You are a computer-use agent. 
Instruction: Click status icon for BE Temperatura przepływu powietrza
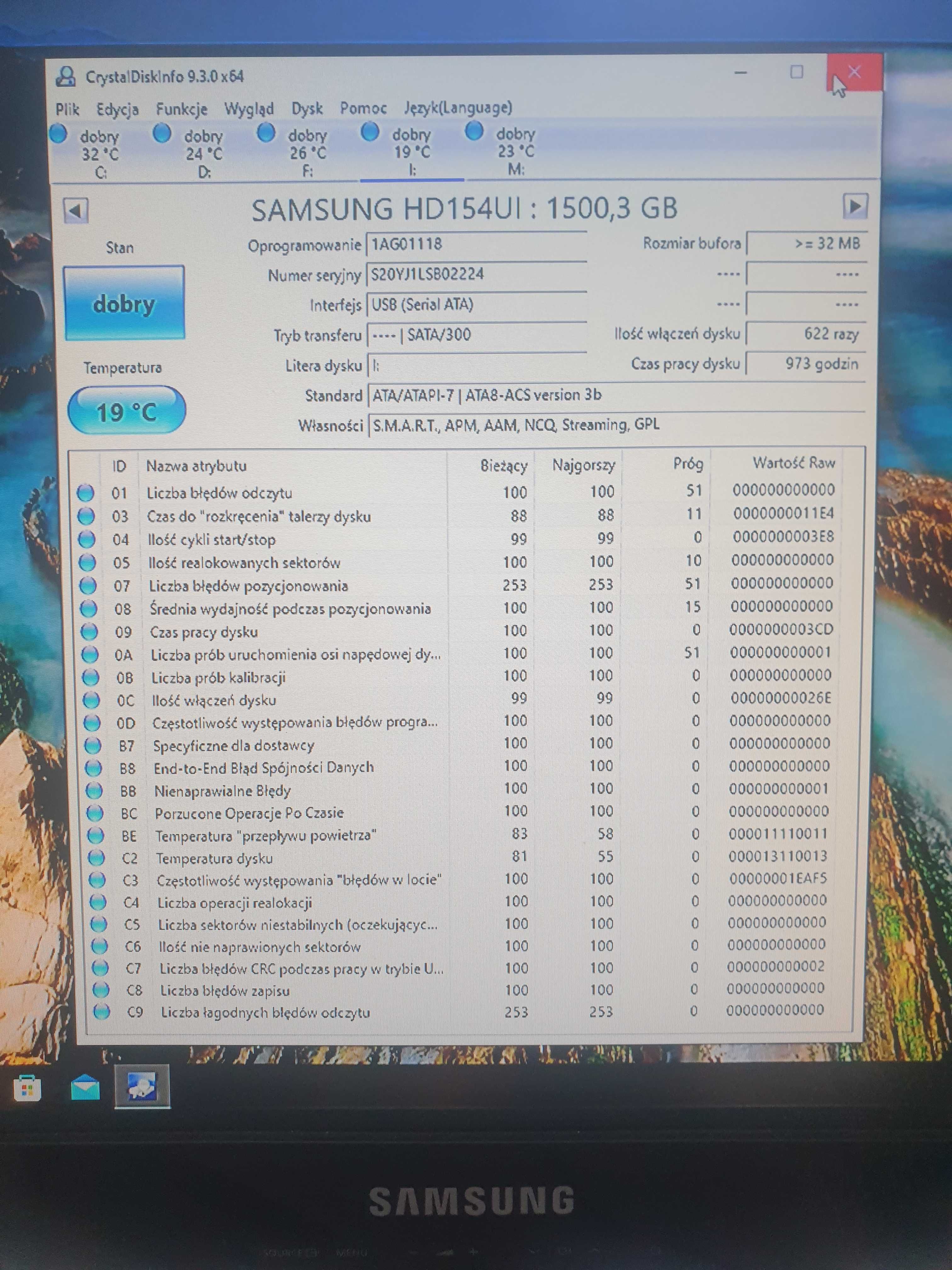(x=95, y=835)
